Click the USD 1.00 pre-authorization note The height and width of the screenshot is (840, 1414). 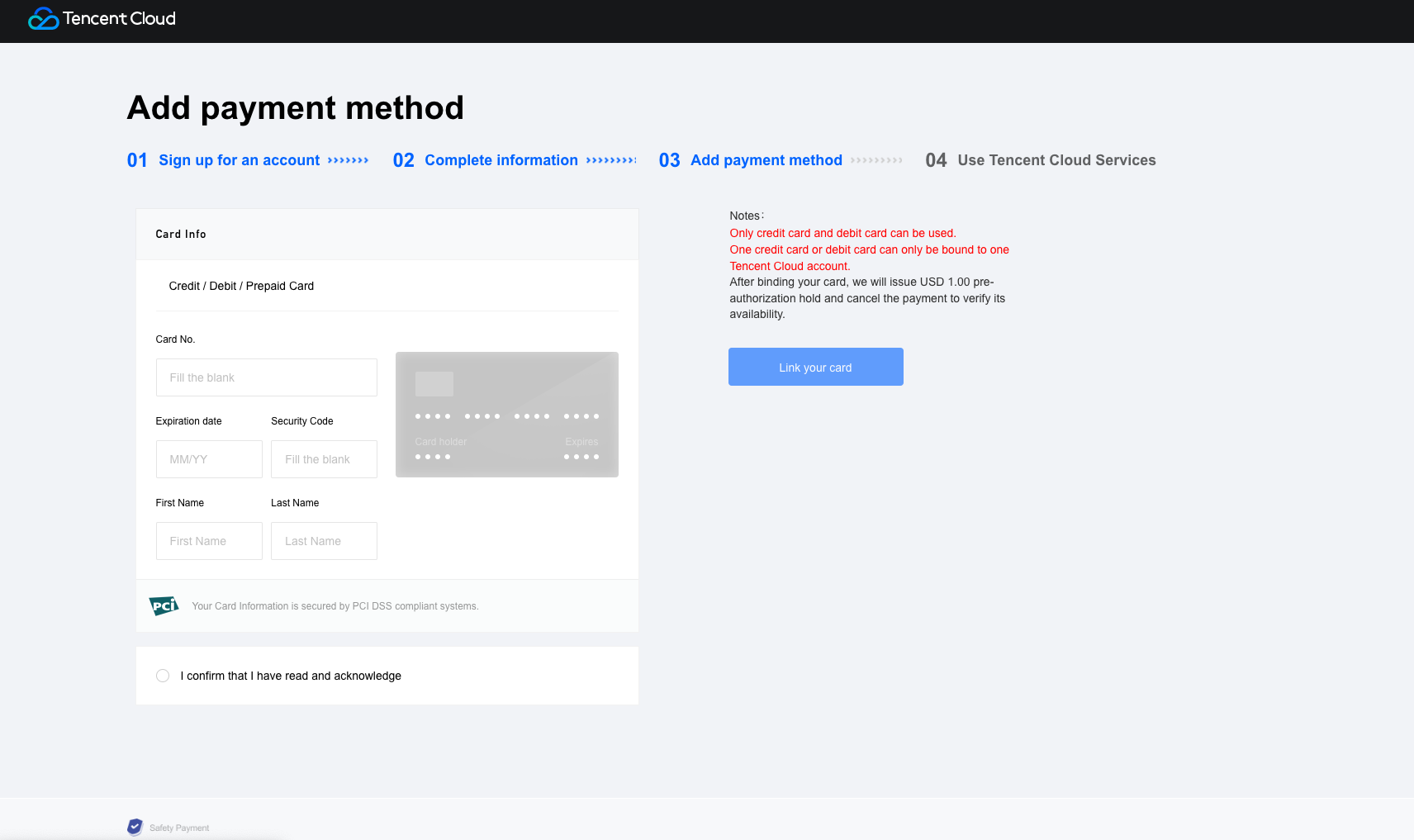[867, 298]
